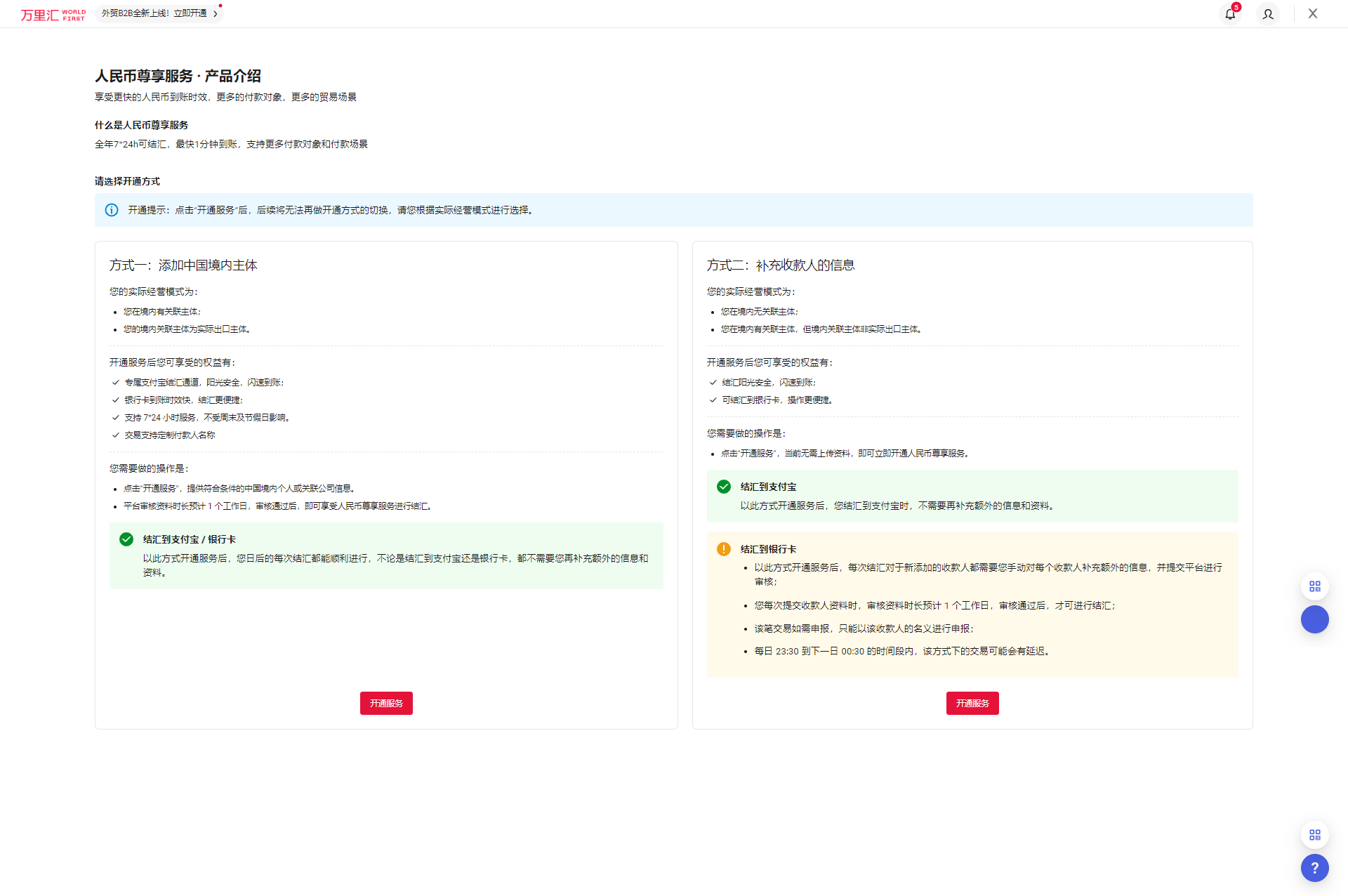
Task: Click green check icon in 方式二 结汇到支付宝
Action: (723, 487)
